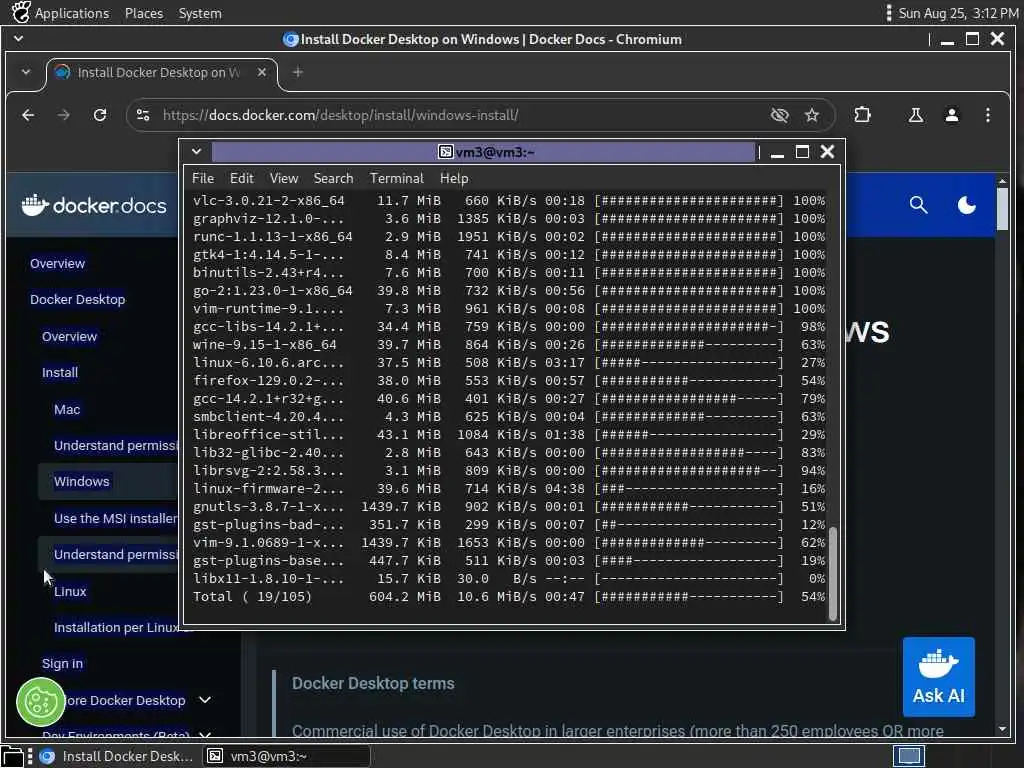Open the Sign in sidebar link
This screenshot has width=1024, height=768.
tap(62, 663)
